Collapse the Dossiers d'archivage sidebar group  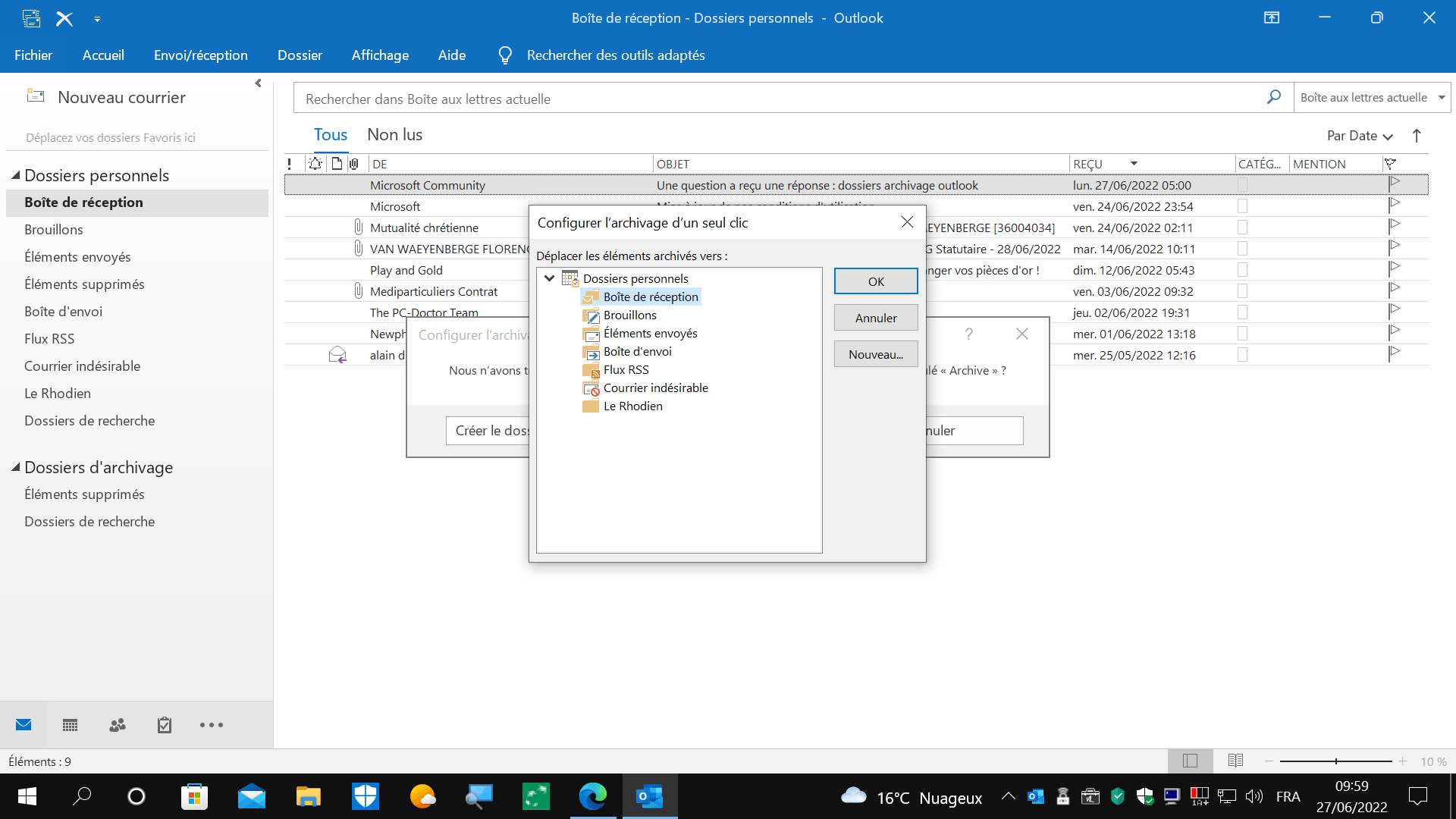click(15, 467)
